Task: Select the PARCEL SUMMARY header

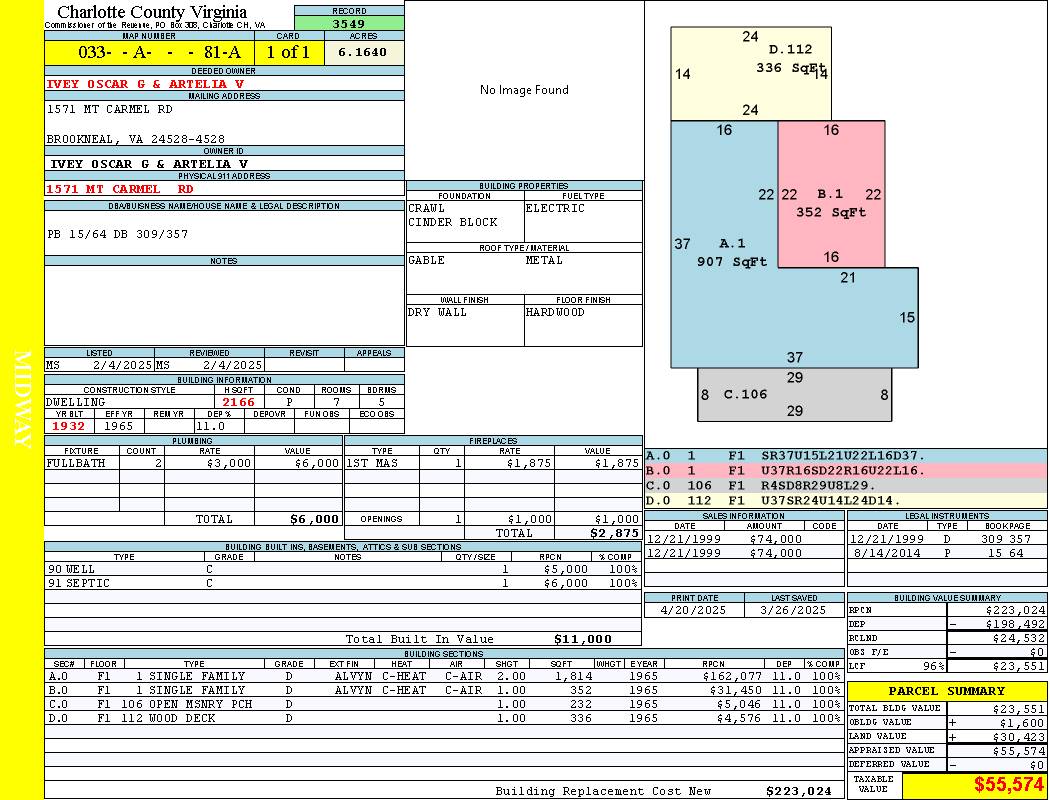Action: pos(946,691)
